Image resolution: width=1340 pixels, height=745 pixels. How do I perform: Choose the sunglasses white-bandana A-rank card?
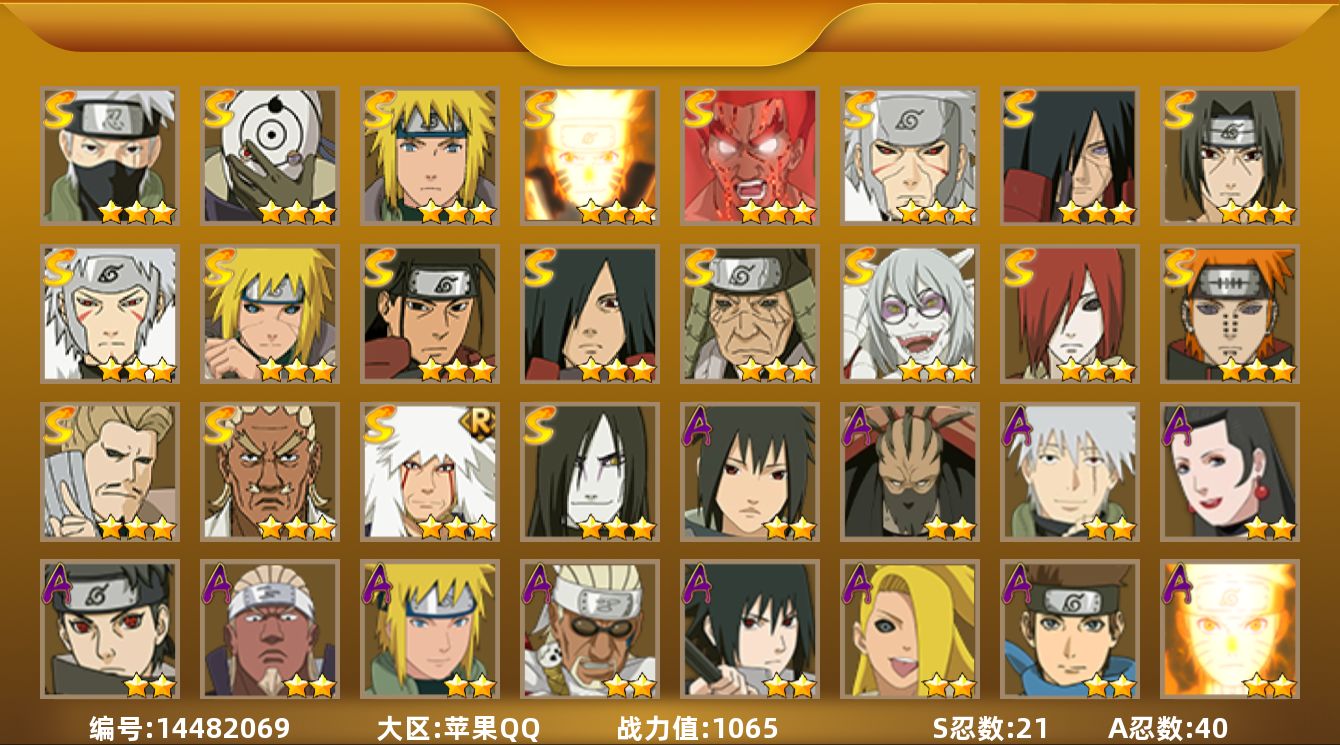click(x=589, y=629)
